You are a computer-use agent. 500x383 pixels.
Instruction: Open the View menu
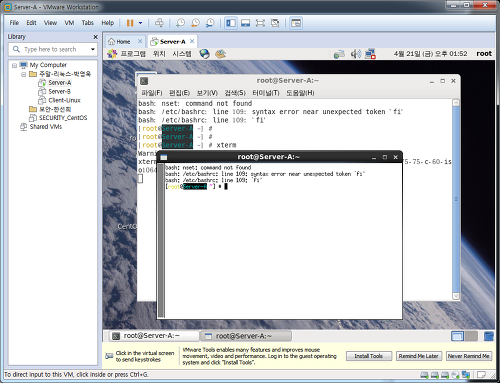50,23
